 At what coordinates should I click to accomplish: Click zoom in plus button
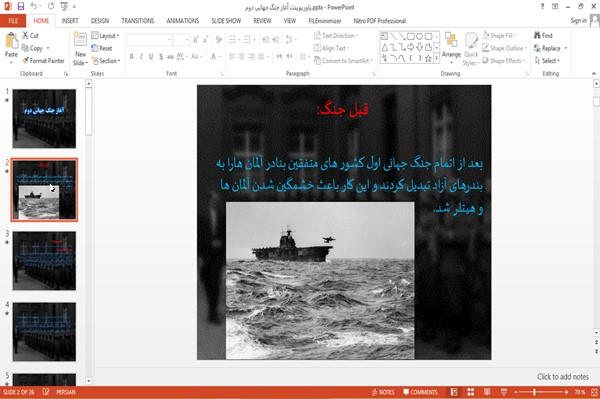point(566,392)
